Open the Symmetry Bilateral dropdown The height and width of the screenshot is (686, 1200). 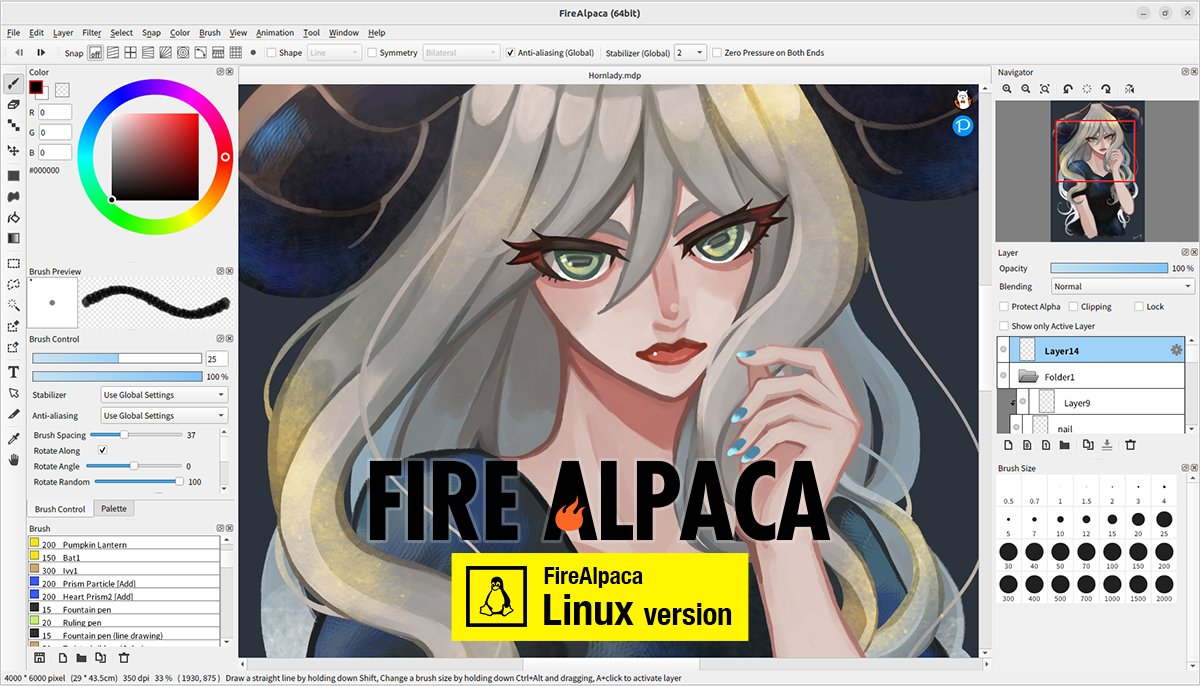click(x=461, y=52)
